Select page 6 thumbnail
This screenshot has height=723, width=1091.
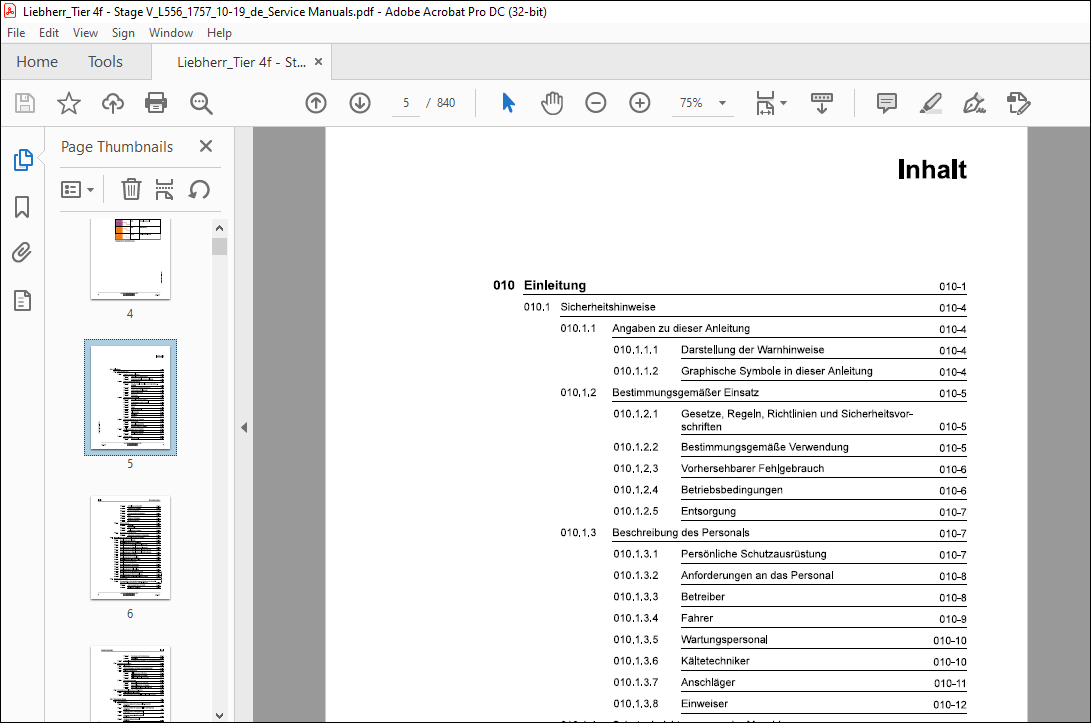(x=130, y=548)
